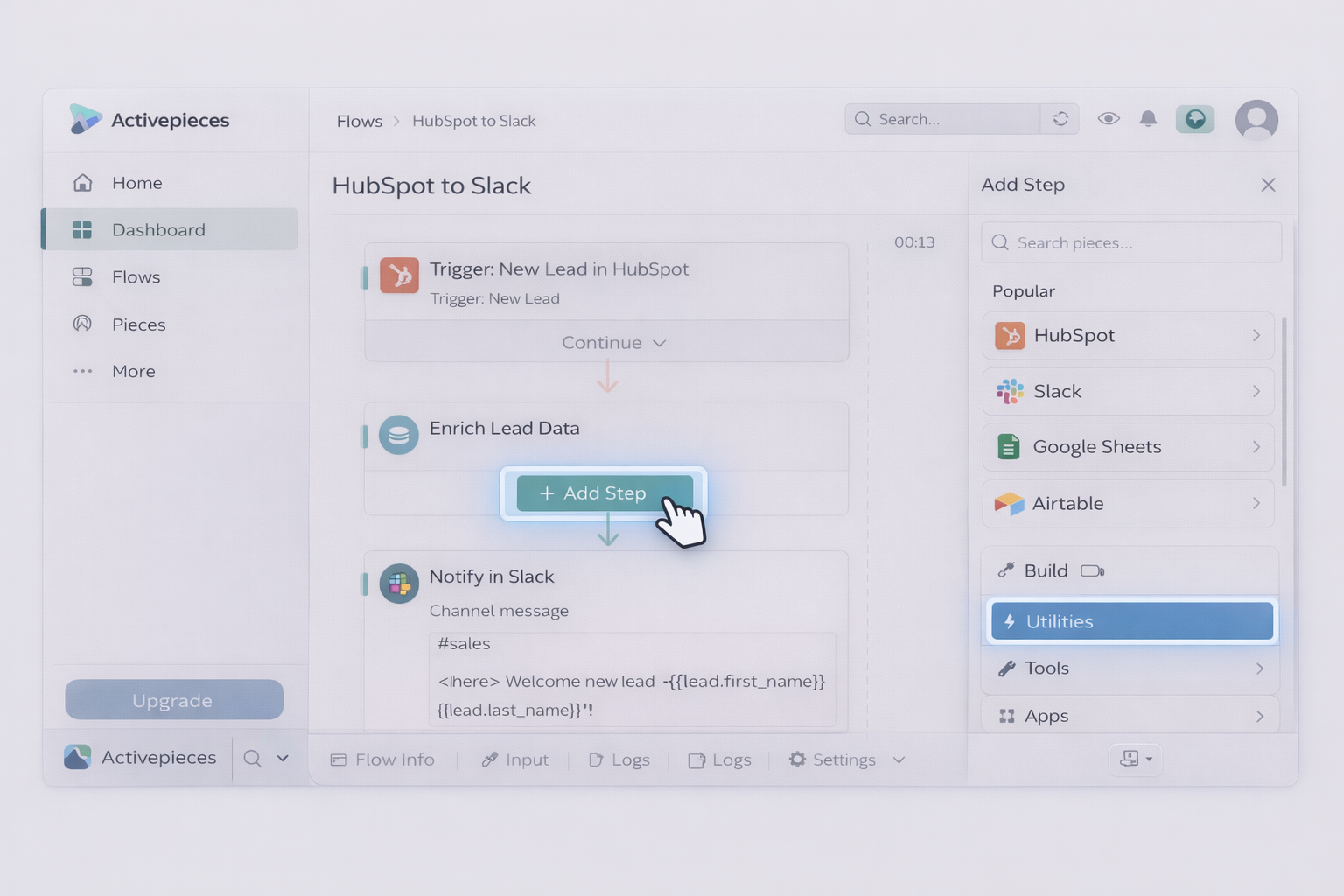Click the Notify in Slack step icon
This screenshot has height=896, width=1344.
[x=398, y=584]
